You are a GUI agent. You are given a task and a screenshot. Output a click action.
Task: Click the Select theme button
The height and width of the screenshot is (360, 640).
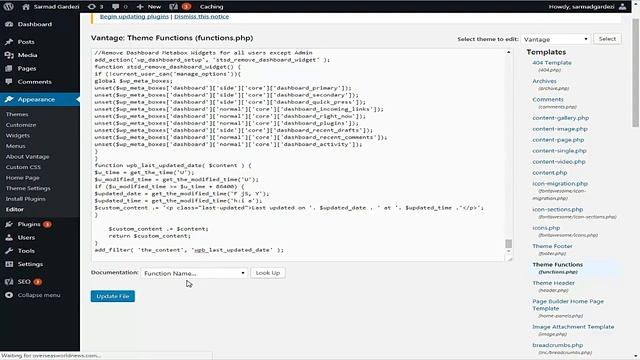click(607, 39)
